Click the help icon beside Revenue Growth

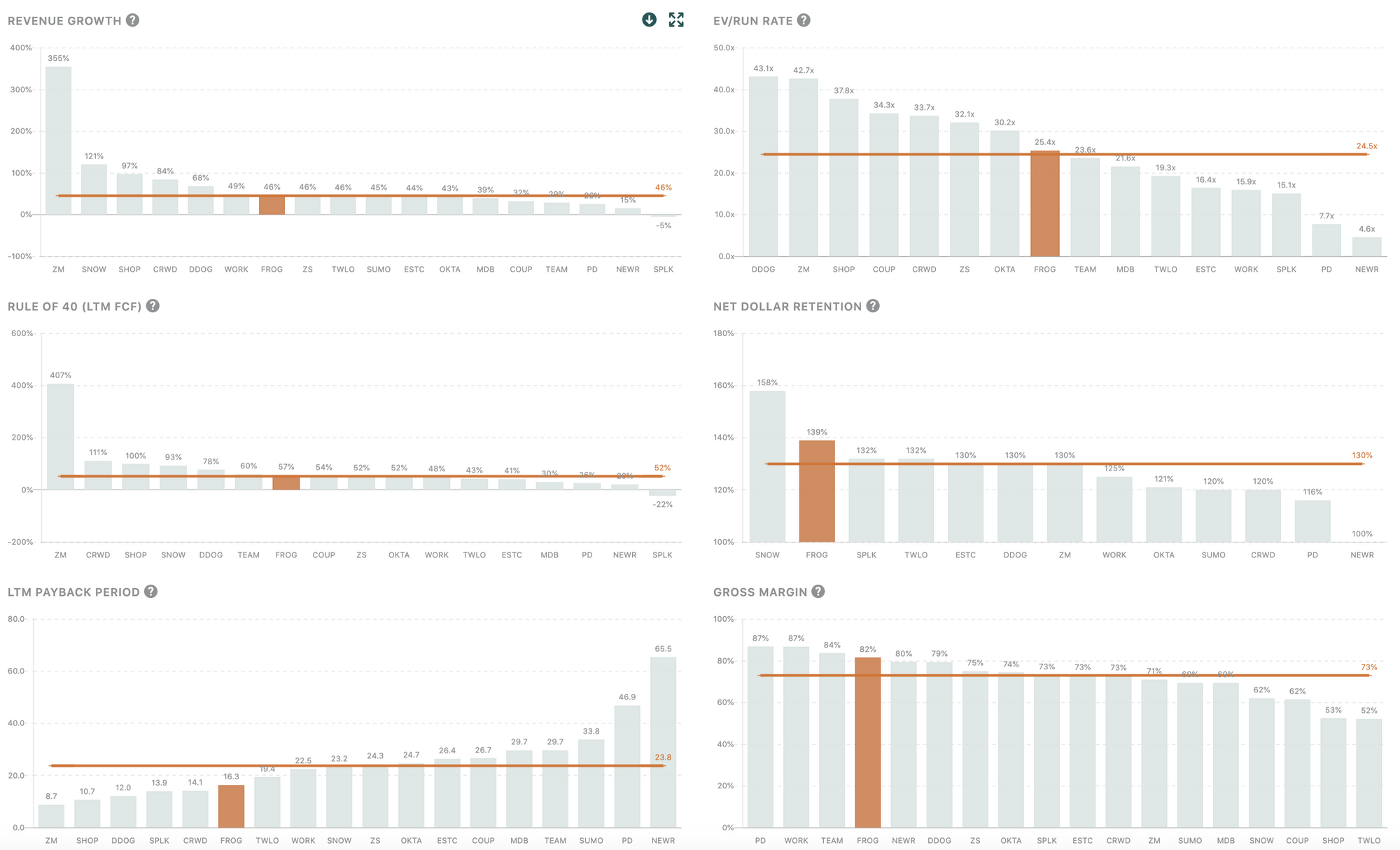pos(132,20)
